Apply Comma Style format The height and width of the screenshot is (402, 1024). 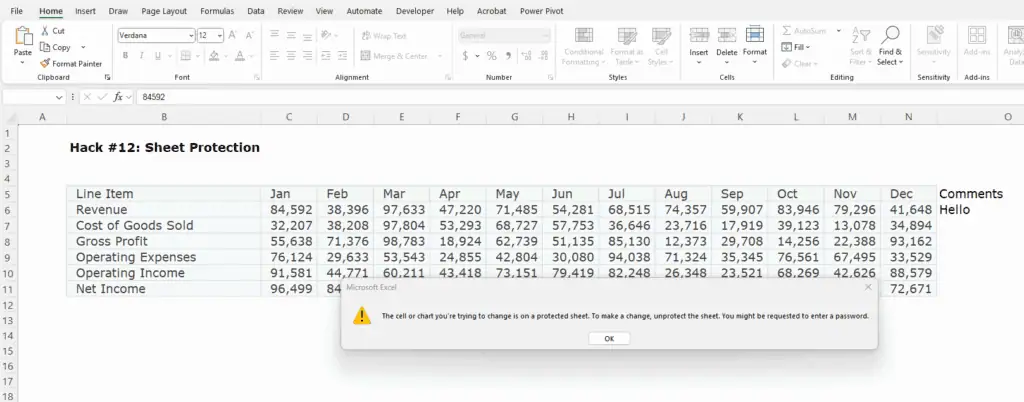click(507, 56)
